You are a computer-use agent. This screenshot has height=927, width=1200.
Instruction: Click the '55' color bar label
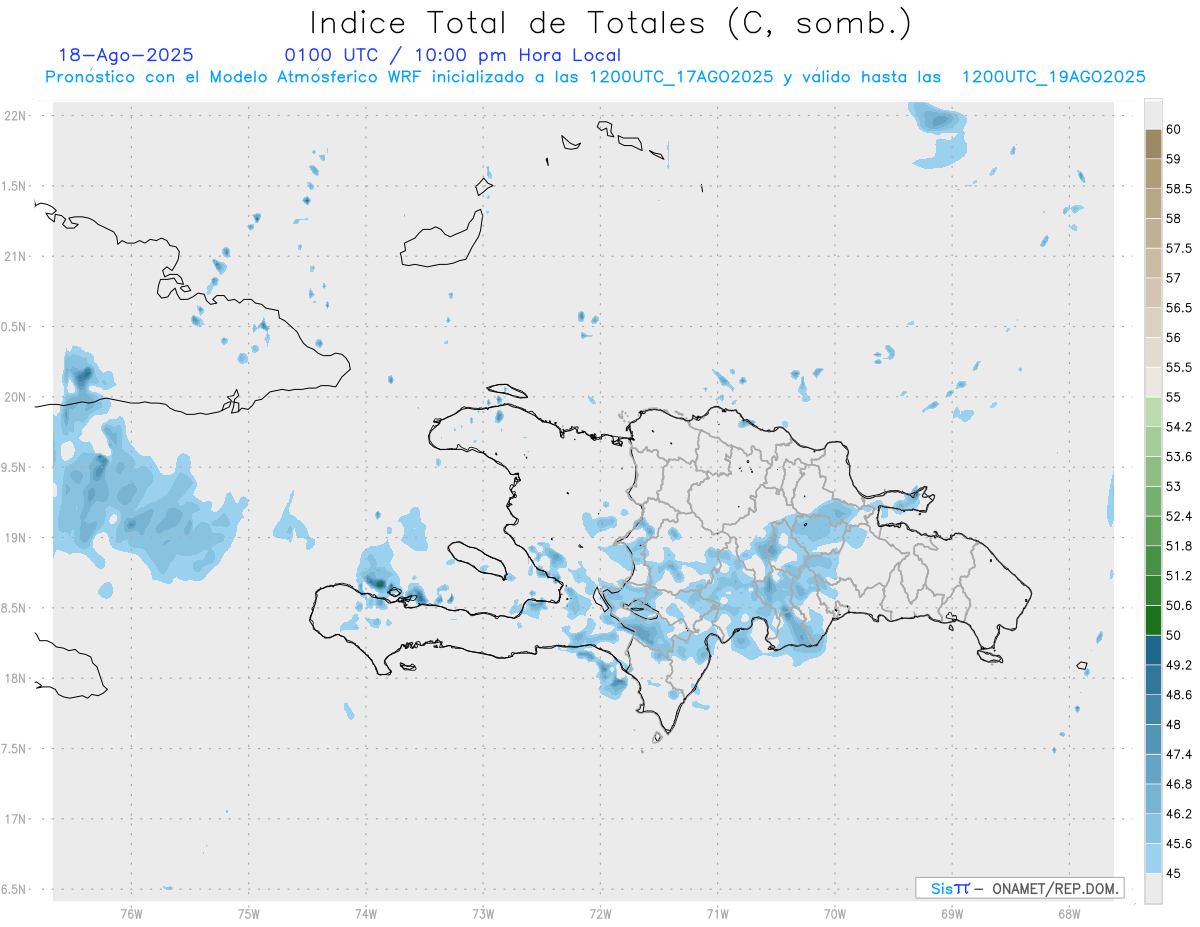coord(1173,397)
